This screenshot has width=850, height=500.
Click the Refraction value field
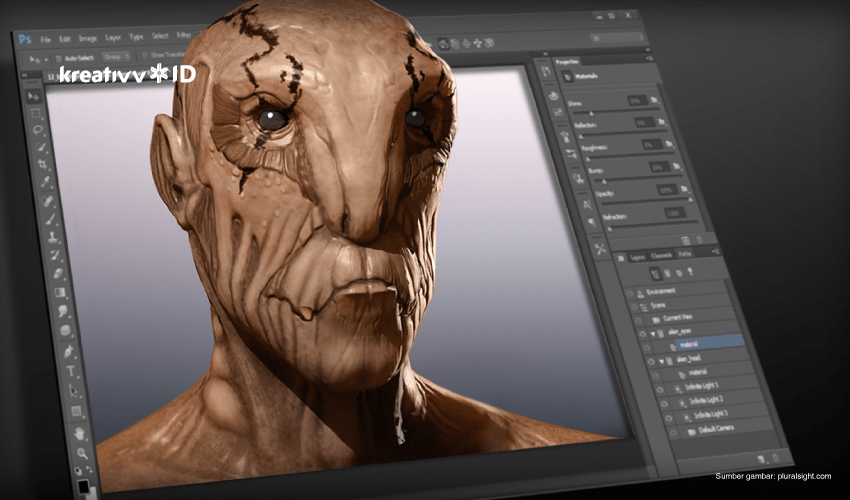676,212
